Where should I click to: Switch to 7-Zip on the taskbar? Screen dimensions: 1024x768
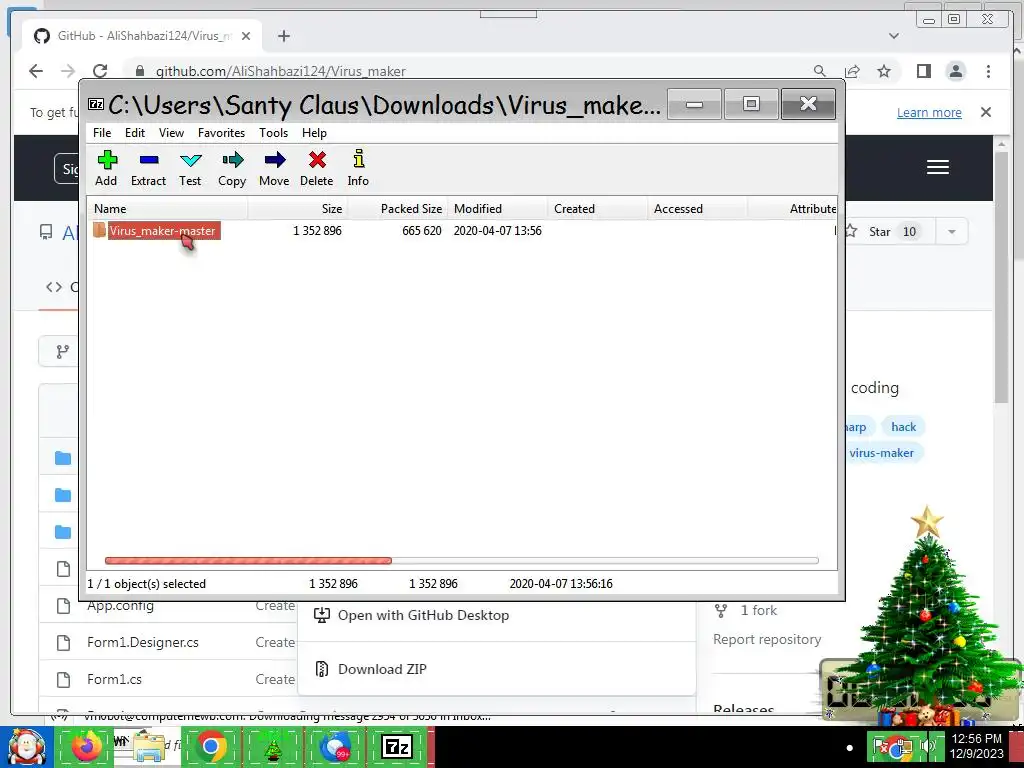(396, 747)
